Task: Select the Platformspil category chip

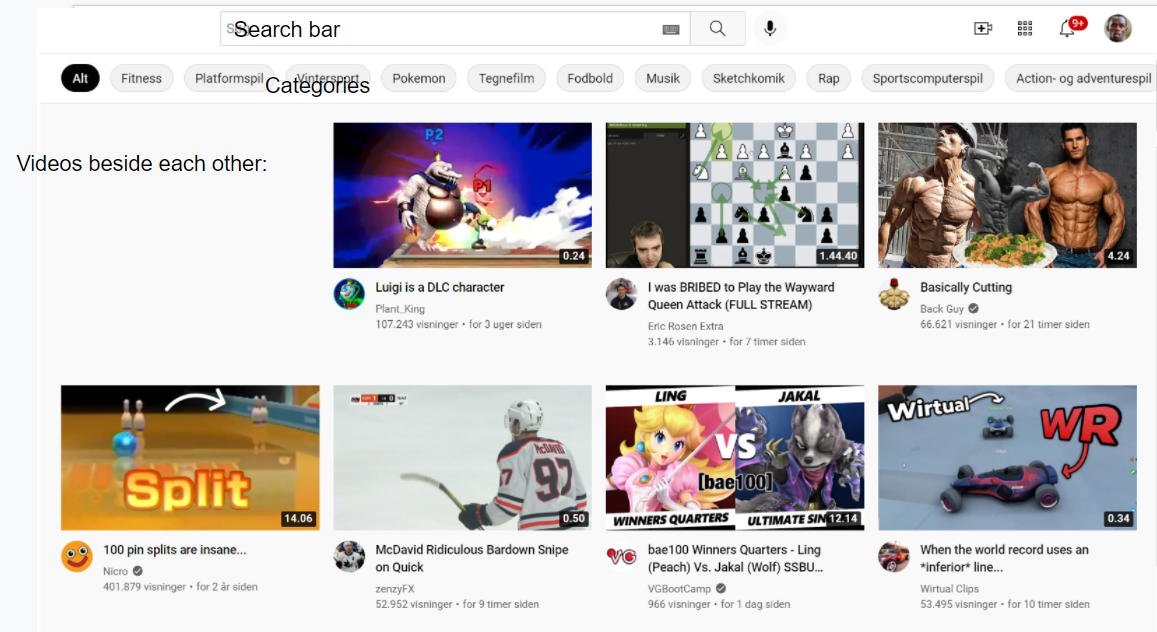Action: tap(229, 78)
